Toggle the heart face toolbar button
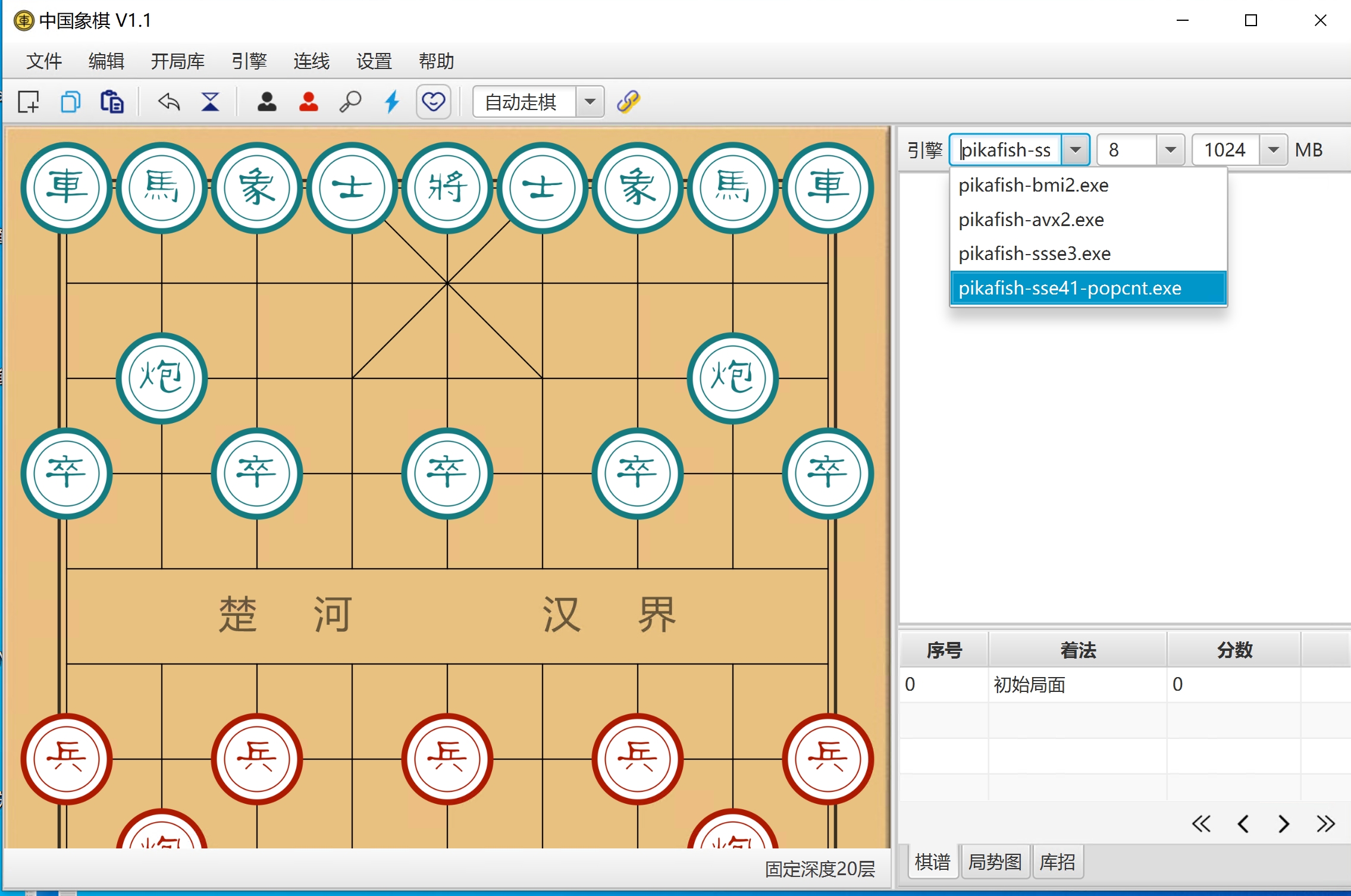The height and width of the screenshot is (896, 1351). pos(433,102)
